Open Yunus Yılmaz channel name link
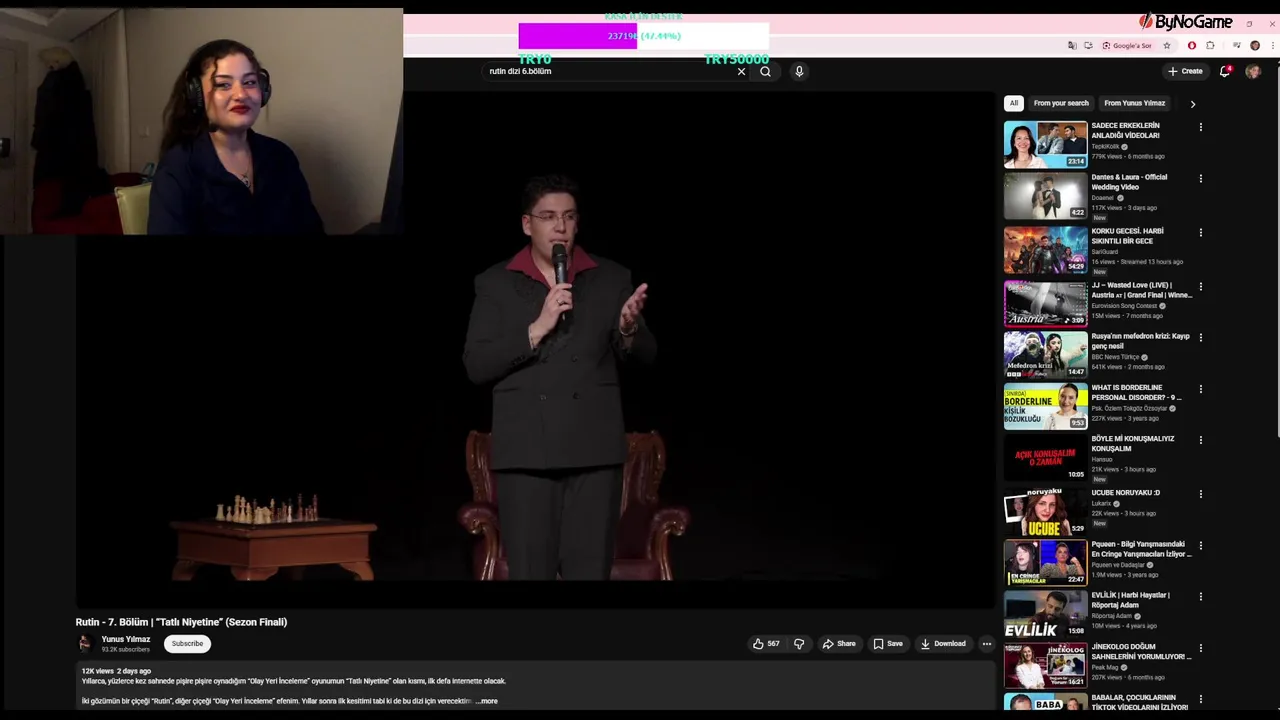The height and width of the screenshot is (720, 1280). click(126, 639)
